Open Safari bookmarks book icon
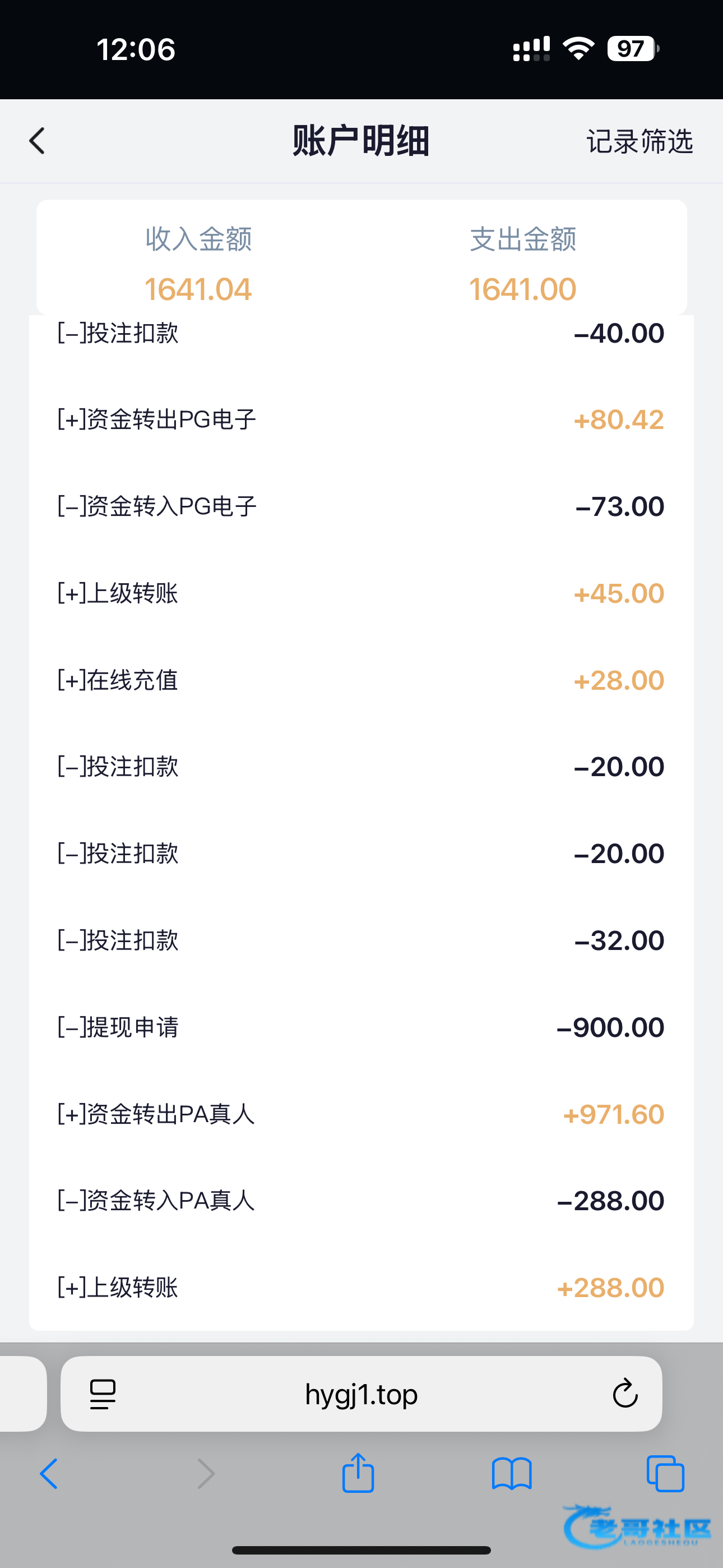Viewport: 723px width, 1568px height. tap(512, 1474)
